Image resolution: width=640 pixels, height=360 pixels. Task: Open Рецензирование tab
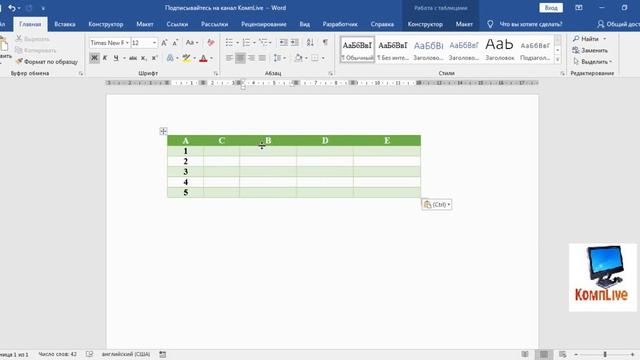(264, 24)
